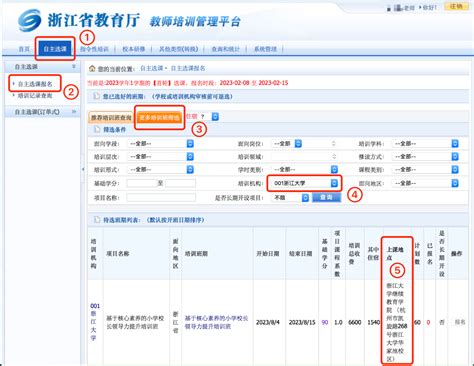Click the 项目课程系数 value 1.0
Screen dimensions: 474x366
point(338,322)
